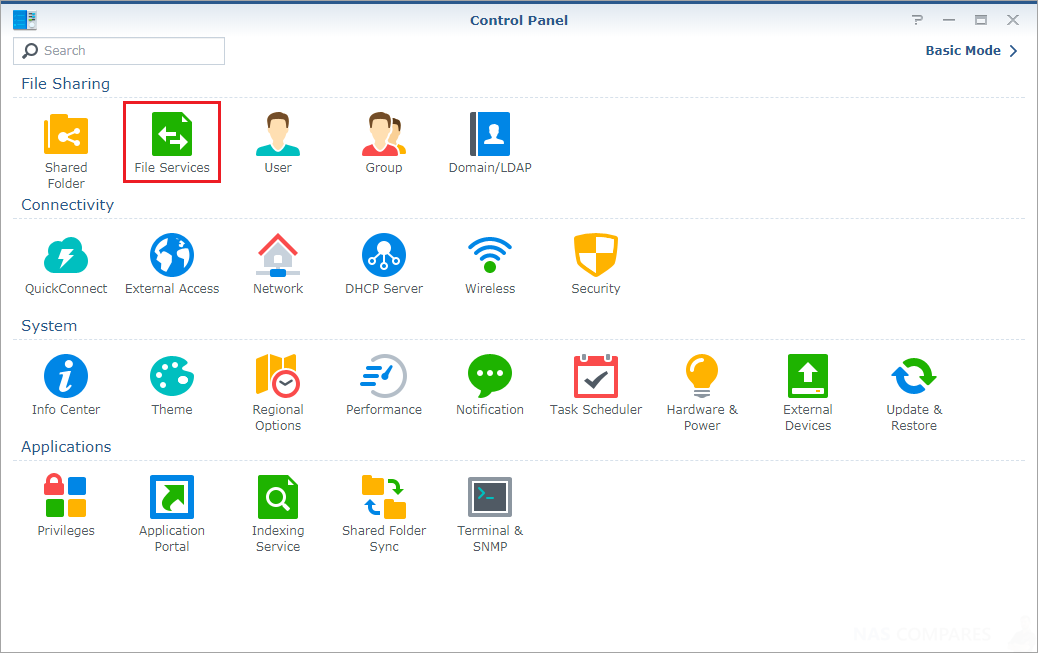The height and width of the screenshot is (653, 1038).
Task: Open the Theme settings
Action: coord(171,385)
